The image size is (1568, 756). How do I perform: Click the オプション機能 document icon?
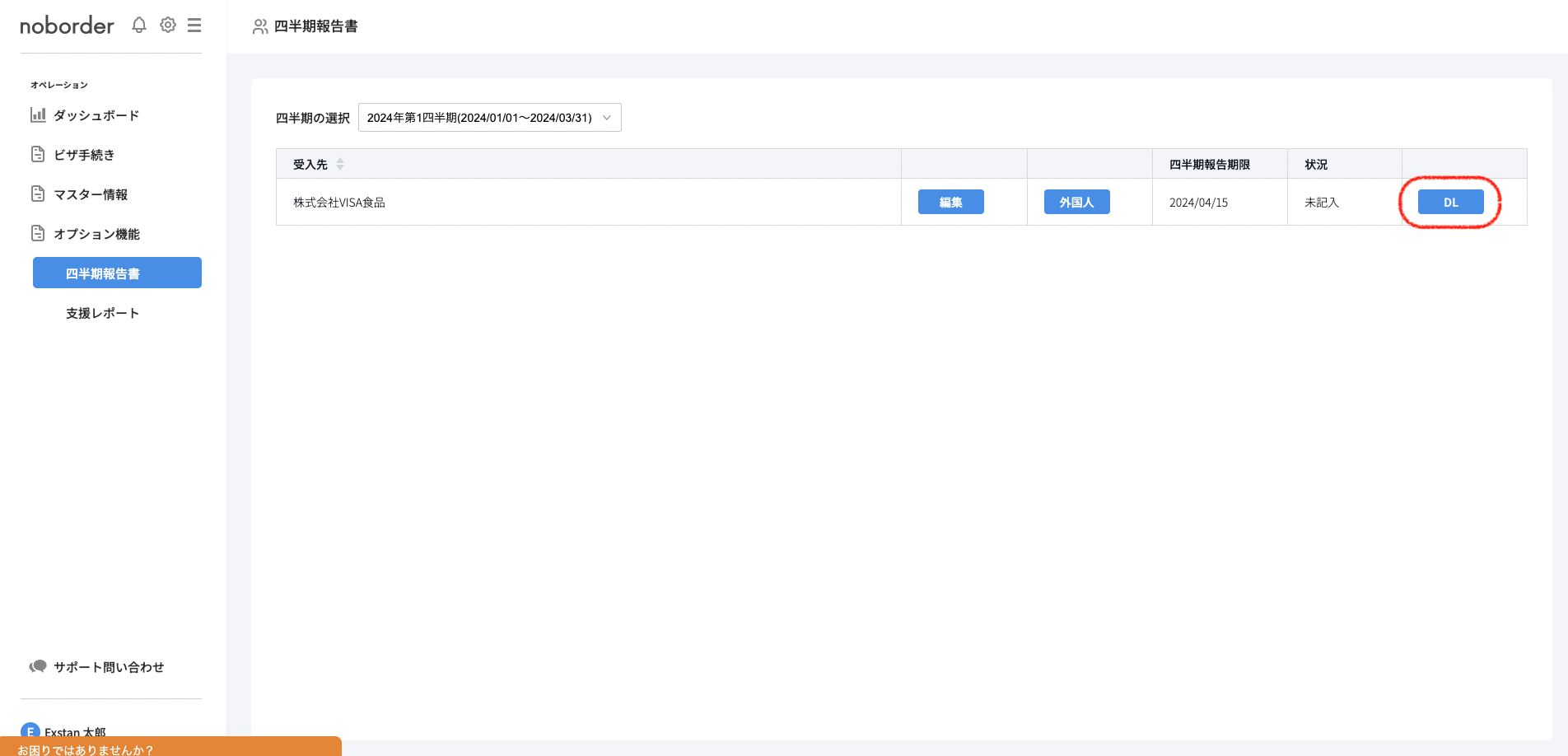click(38, 234)
